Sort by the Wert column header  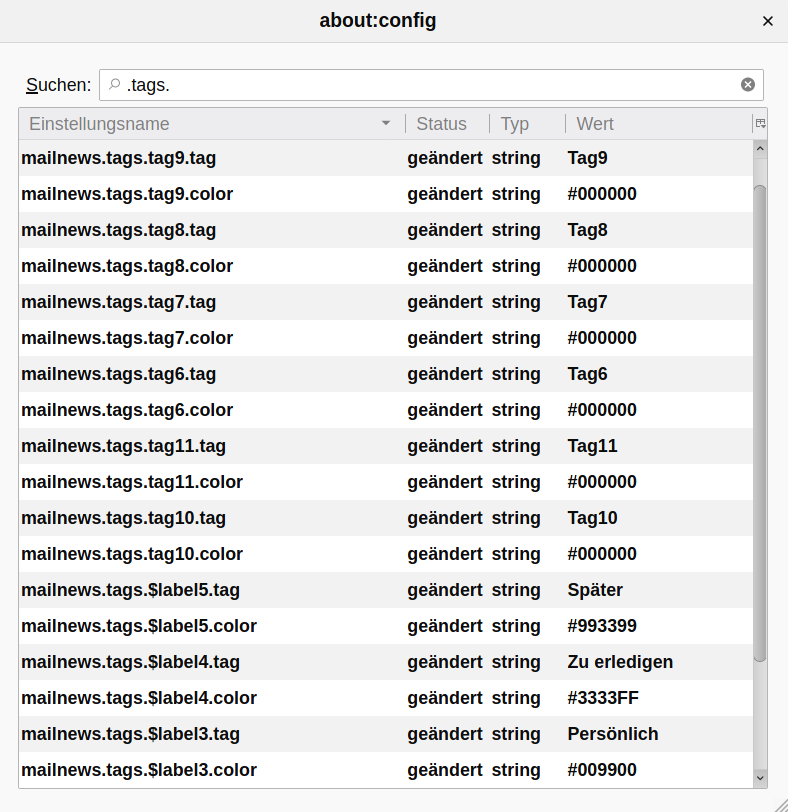596,124
